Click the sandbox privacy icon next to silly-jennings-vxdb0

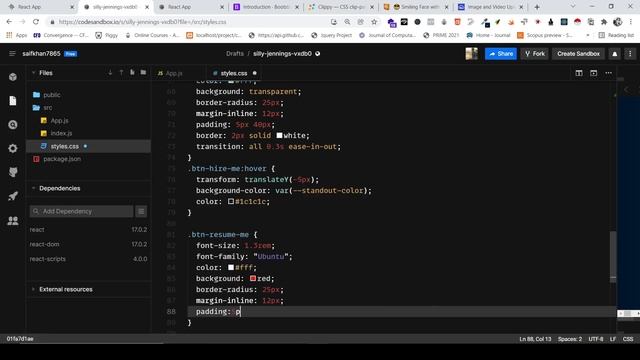pyautogui.click(x=318, y=53)
